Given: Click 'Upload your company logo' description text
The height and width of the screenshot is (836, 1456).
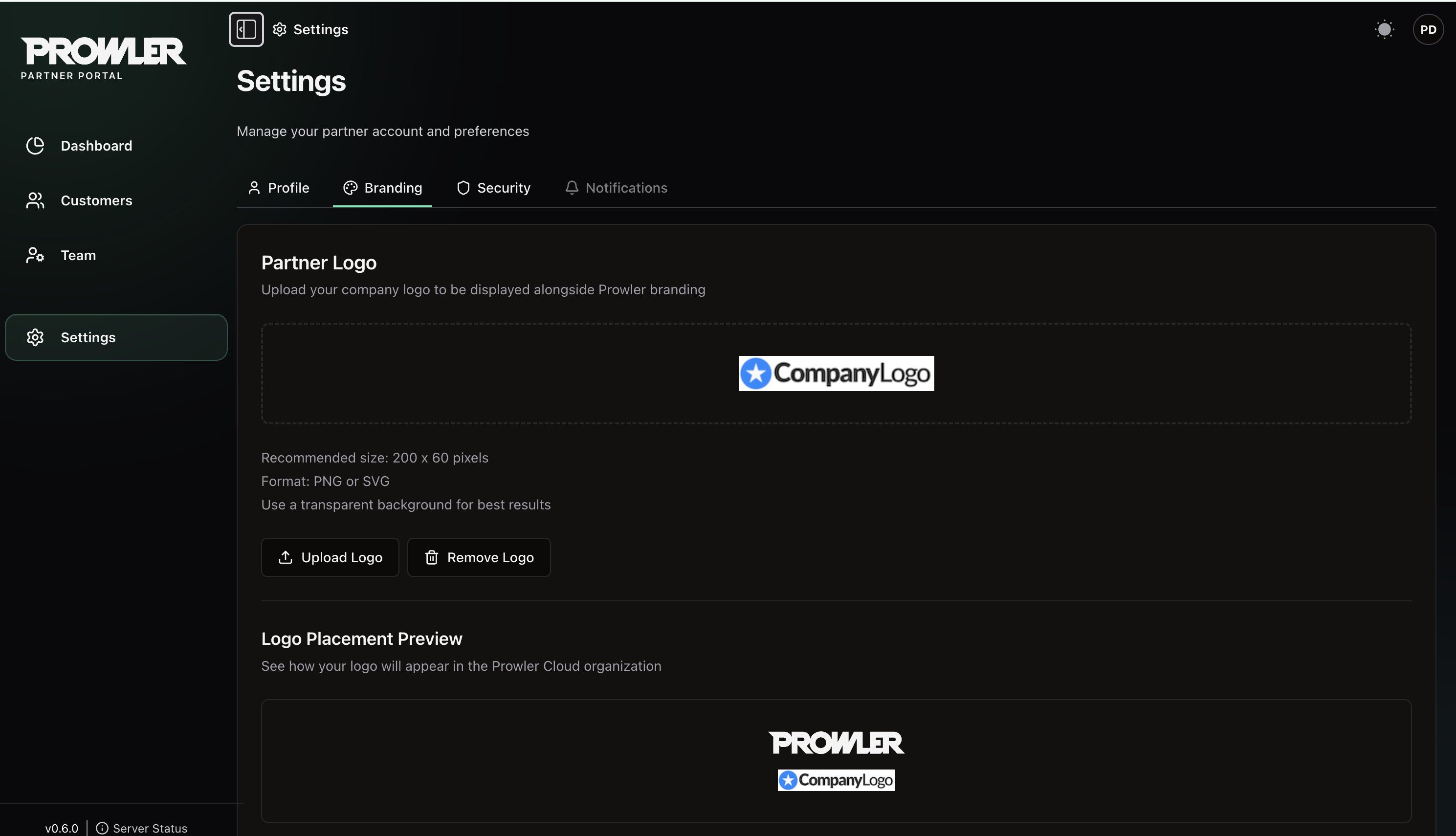Looking at the screenshot, I should pos(484,289).
